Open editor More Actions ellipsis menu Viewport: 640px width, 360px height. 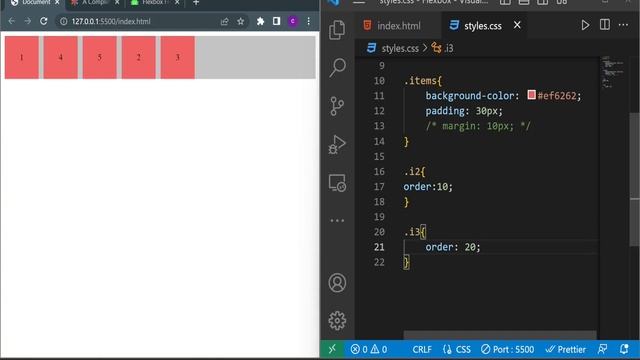623,25
